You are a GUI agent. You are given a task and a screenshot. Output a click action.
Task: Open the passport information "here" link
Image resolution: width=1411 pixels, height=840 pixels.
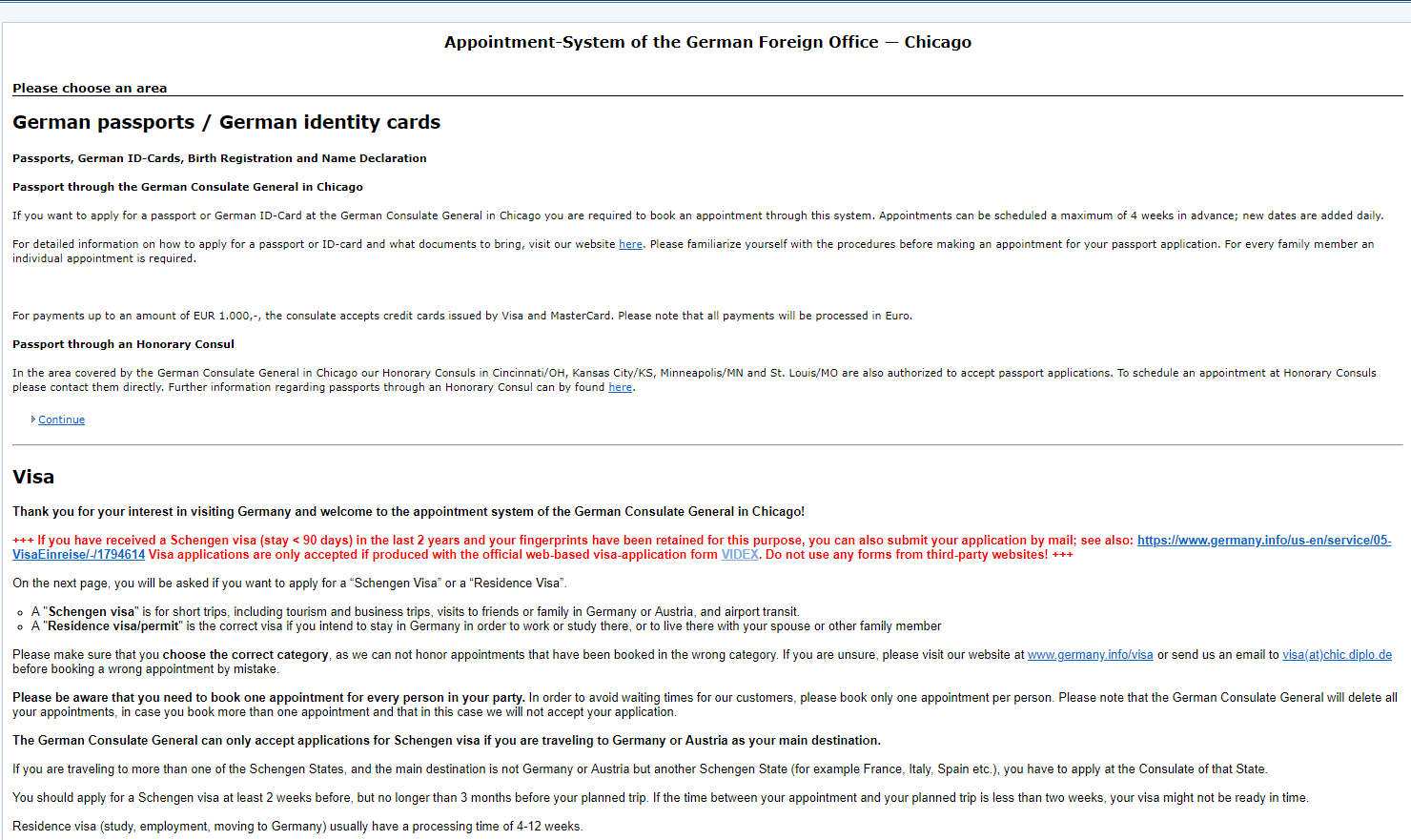(x=630, y=243)
